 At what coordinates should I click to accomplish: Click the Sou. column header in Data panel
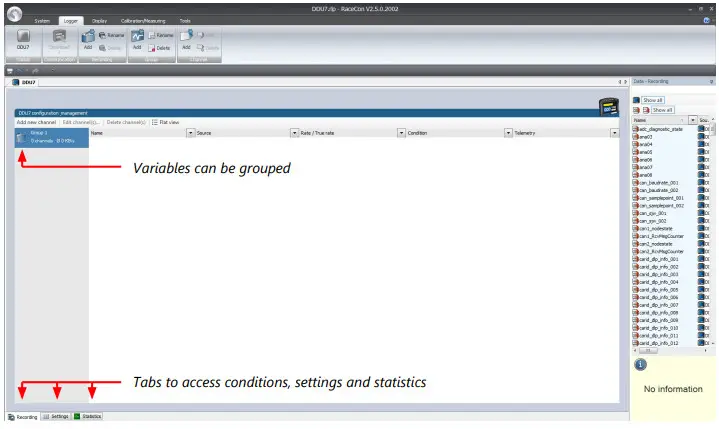pos(704,120)
